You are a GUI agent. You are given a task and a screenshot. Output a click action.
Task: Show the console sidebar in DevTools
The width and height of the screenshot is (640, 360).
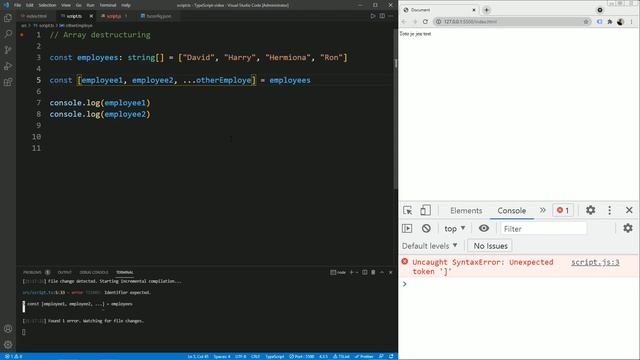pos(407,229)
